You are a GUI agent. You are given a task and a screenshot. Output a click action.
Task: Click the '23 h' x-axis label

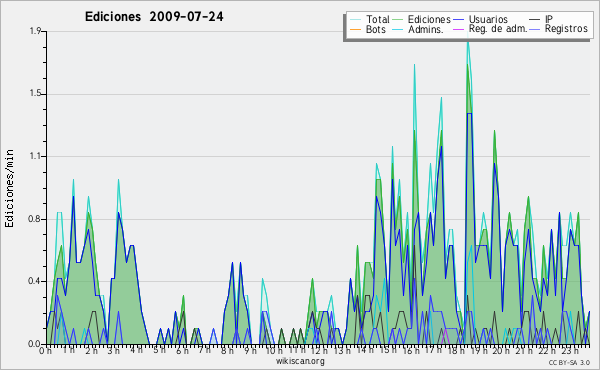click(x=570, y=350)
